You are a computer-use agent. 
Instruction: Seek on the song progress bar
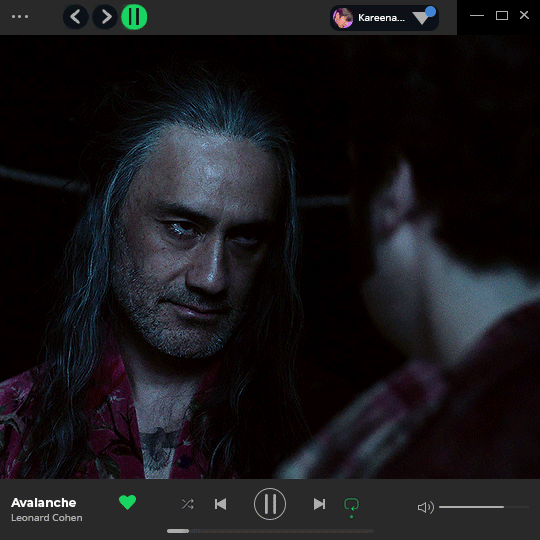[270, 531]
